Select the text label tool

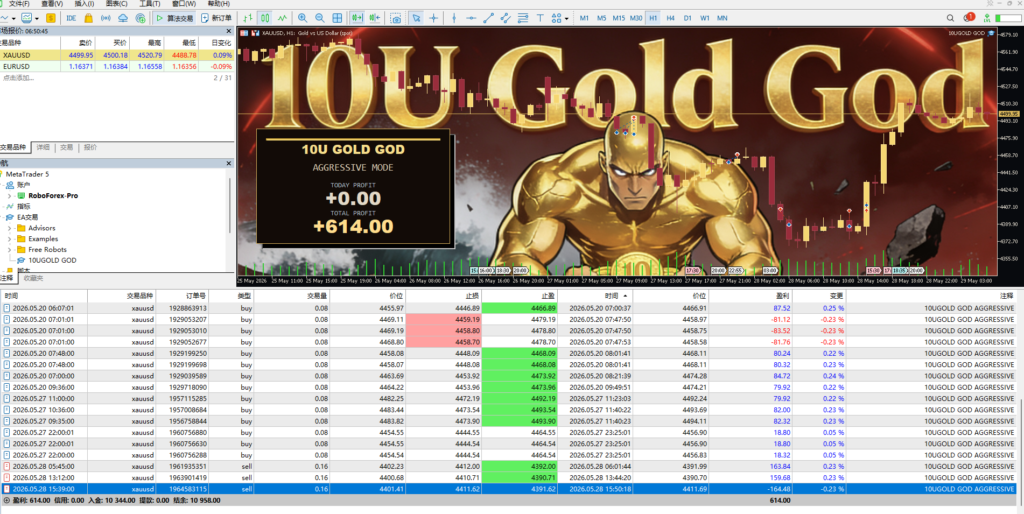(x=540, y=18)
